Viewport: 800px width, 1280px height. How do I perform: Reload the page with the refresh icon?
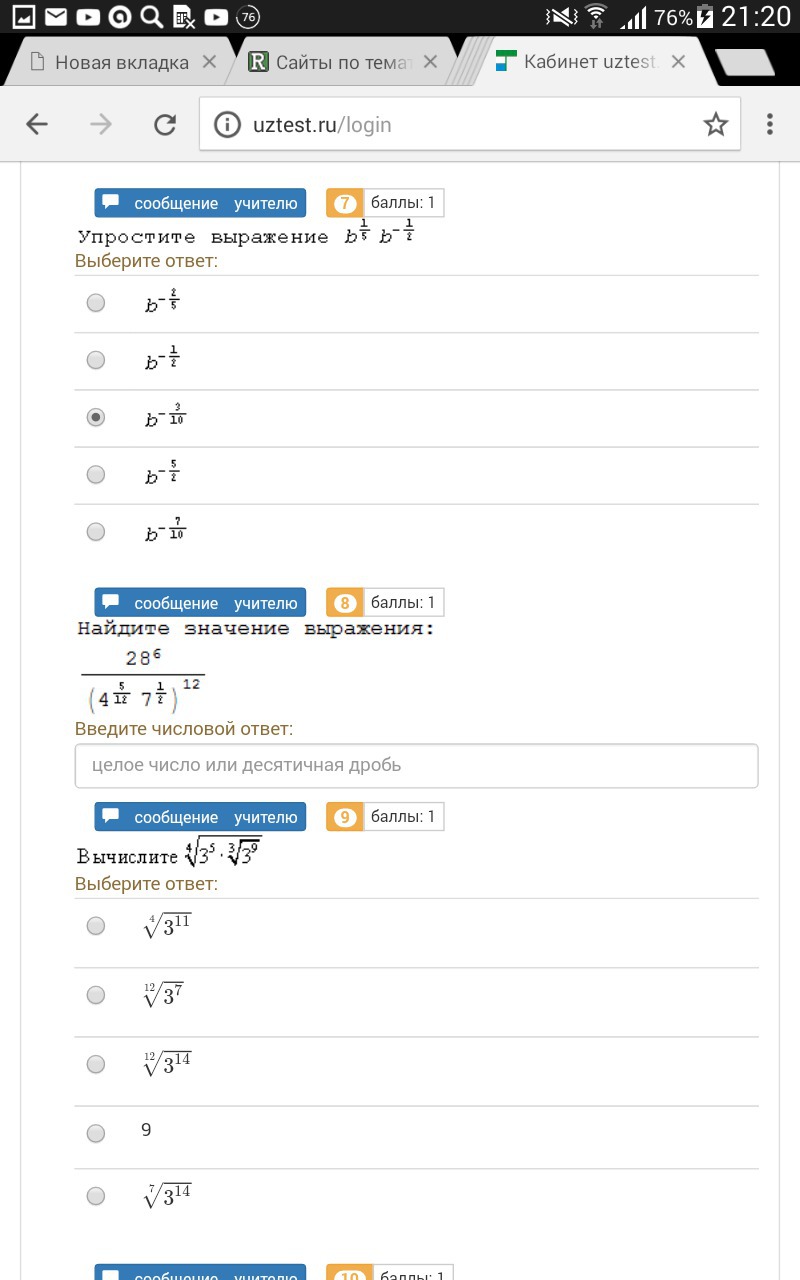pyautogui.click(x=165, y=124)
